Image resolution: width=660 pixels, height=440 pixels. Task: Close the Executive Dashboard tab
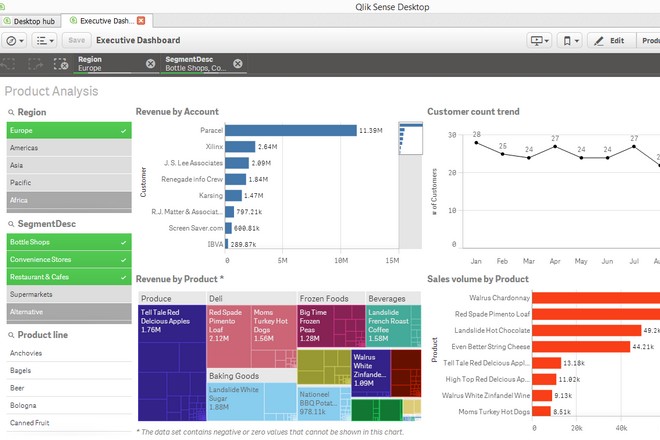coord(141,20)
